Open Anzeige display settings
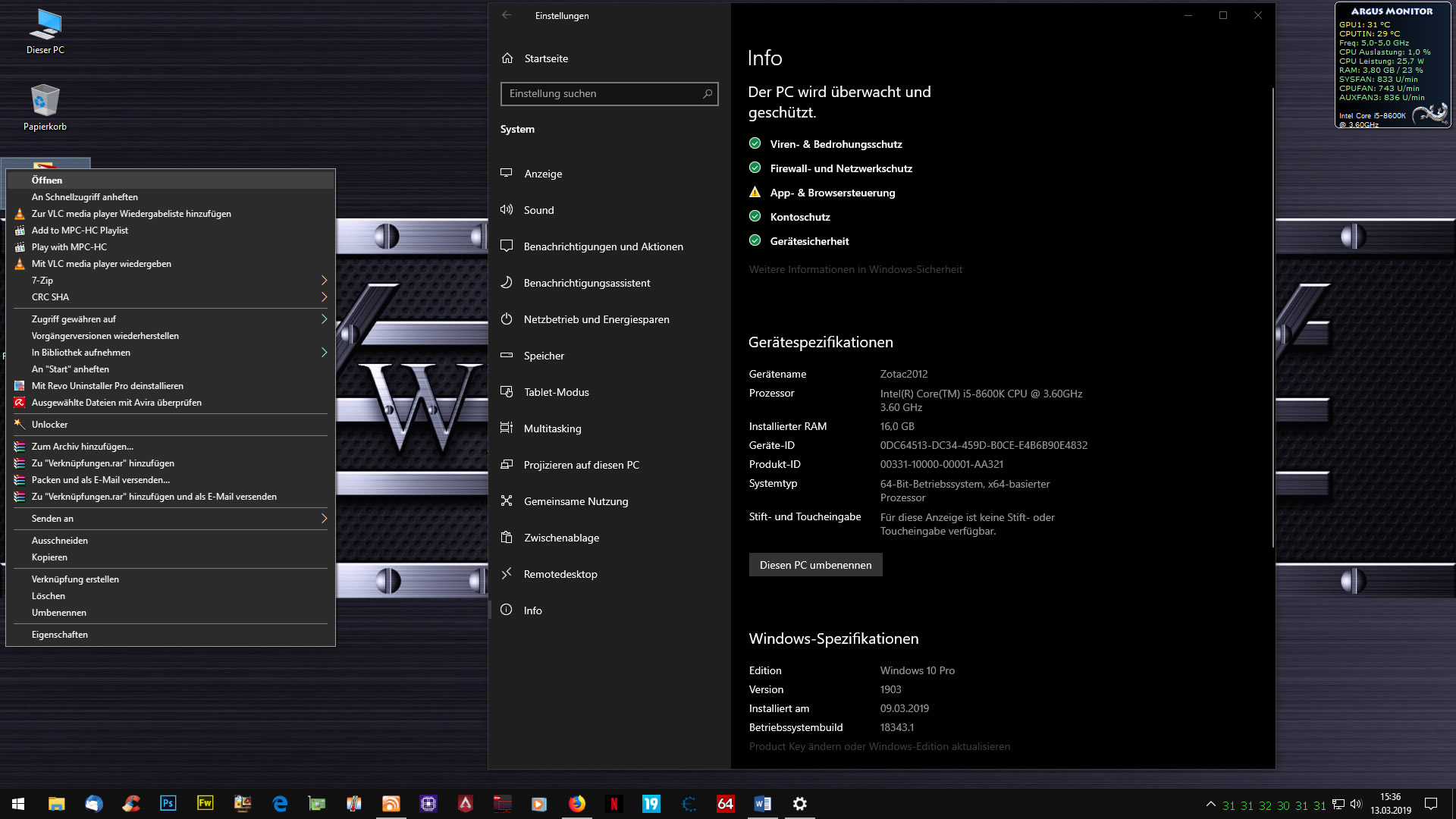The height and width of the screenshot is (819, 1456). coord(543,174)
